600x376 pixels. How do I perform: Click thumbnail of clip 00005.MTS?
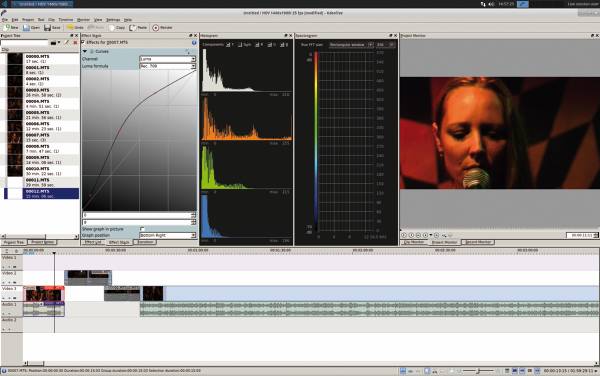click(15, 115)
